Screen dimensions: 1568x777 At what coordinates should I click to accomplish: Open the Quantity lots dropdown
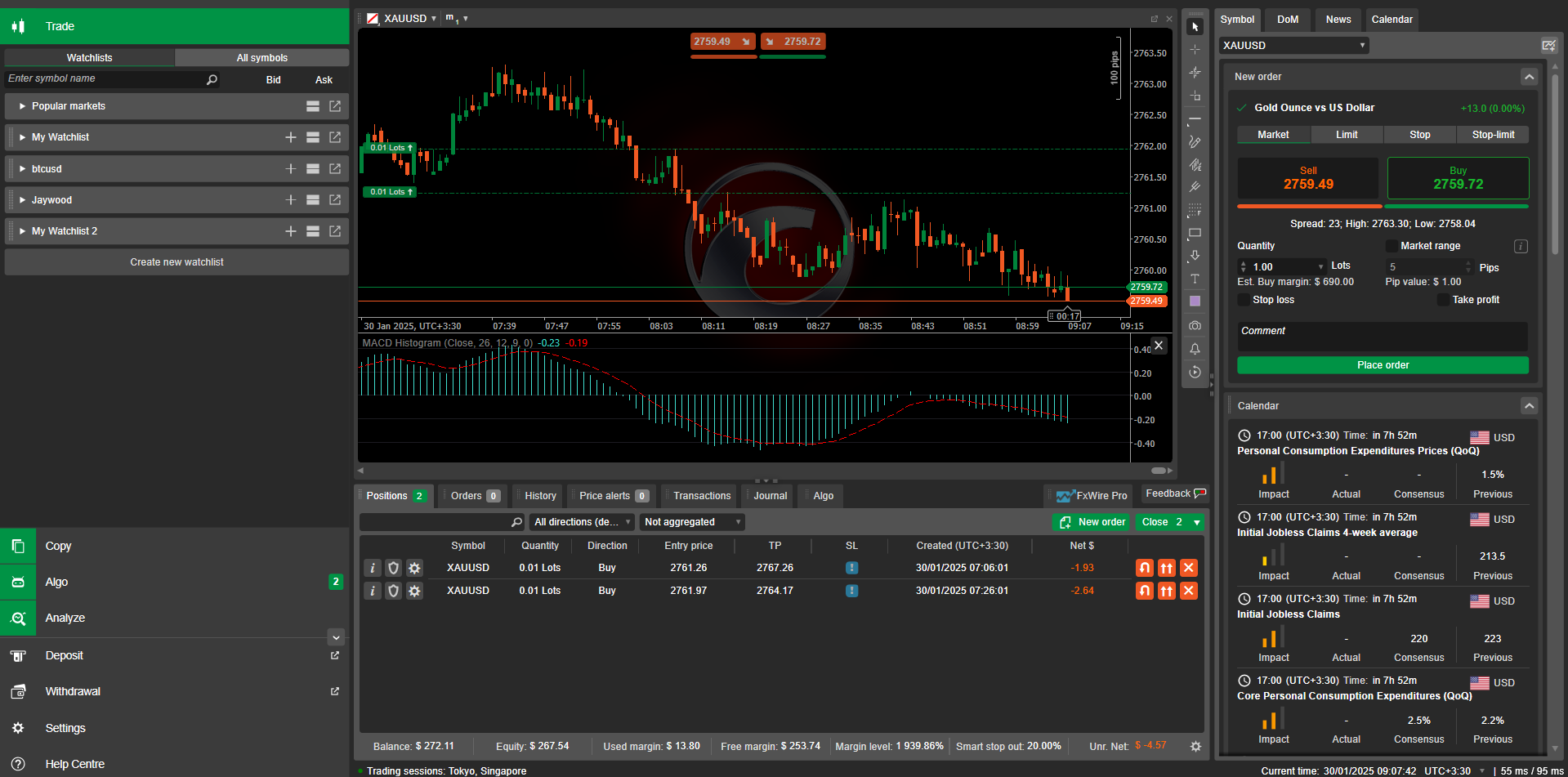1321,267
